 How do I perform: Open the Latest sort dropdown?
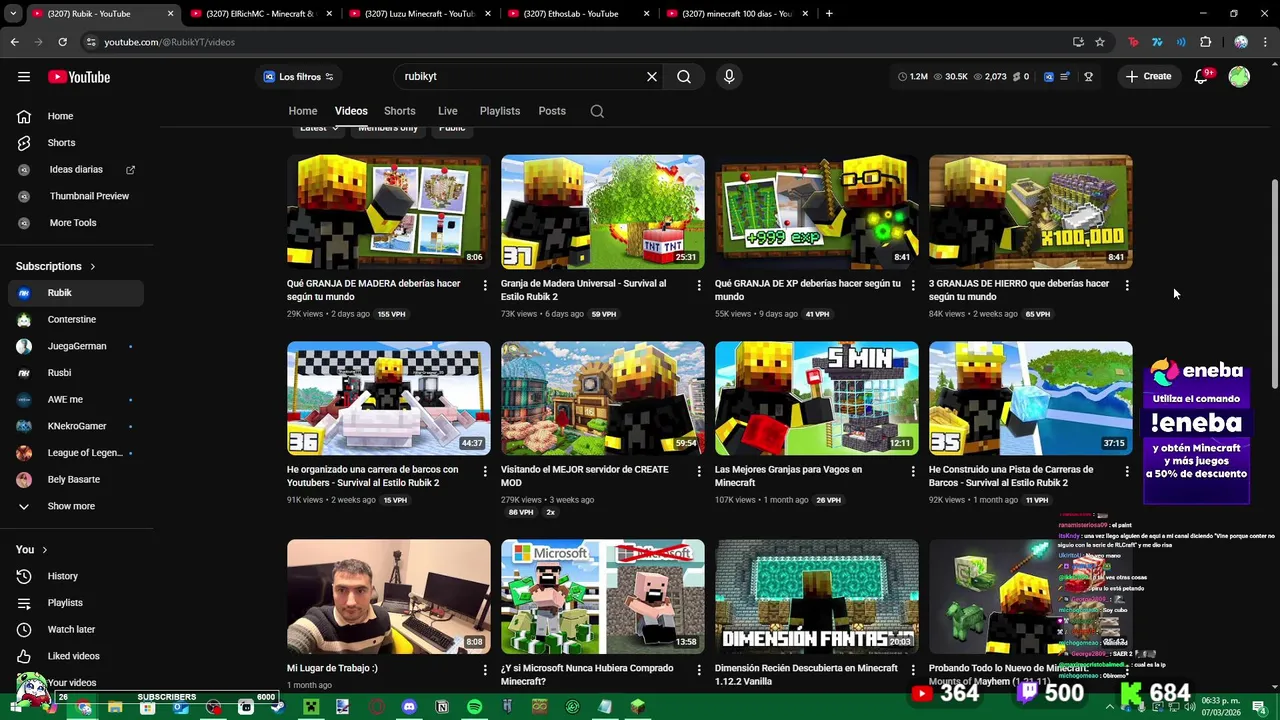pyautogui.click(x=320, y=128)
